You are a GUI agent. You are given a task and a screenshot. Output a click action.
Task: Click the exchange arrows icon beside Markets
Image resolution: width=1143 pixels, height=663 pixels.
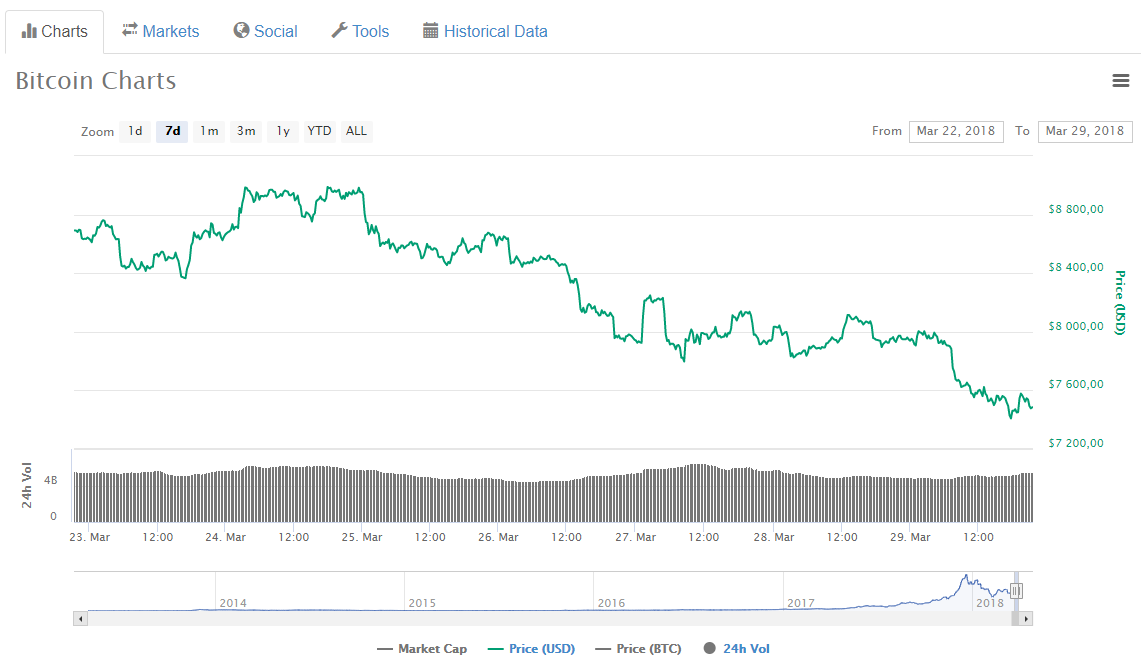click(x=129, y=31)
